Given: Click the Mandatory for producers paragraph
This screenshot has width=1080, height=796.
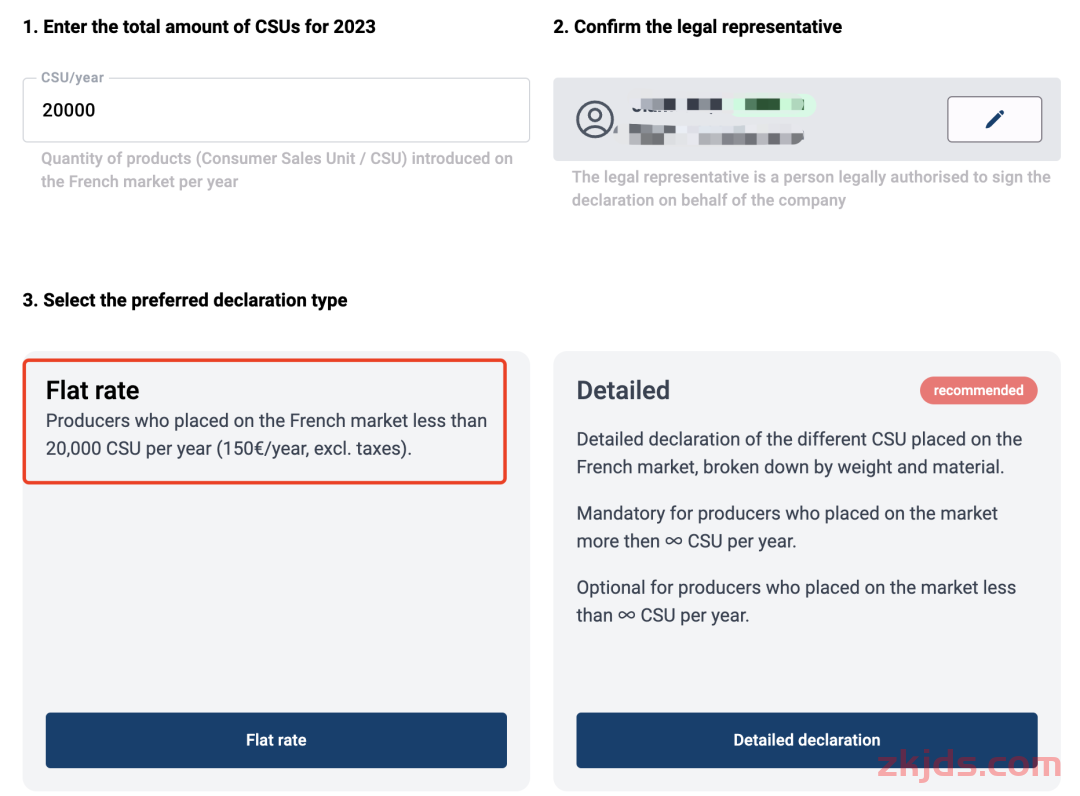Looking at the screenshot, I should [787, 527].
